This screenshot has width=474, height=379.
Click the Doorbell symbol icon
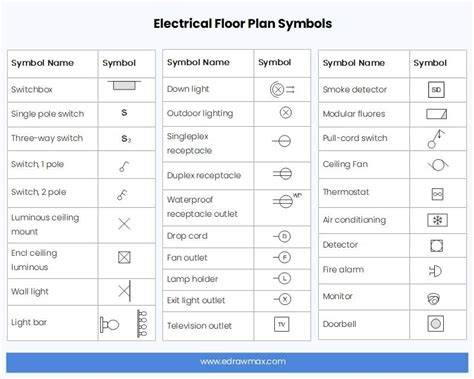[x=436, y=323]
